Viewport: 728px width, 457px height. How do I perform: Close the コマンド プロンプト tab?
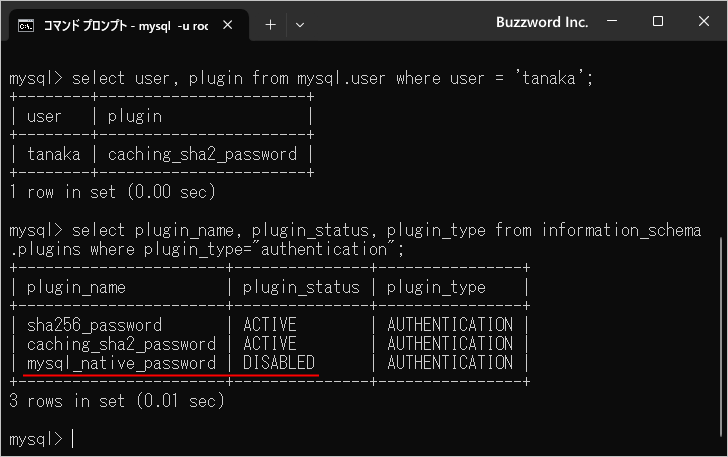(229, 23)
